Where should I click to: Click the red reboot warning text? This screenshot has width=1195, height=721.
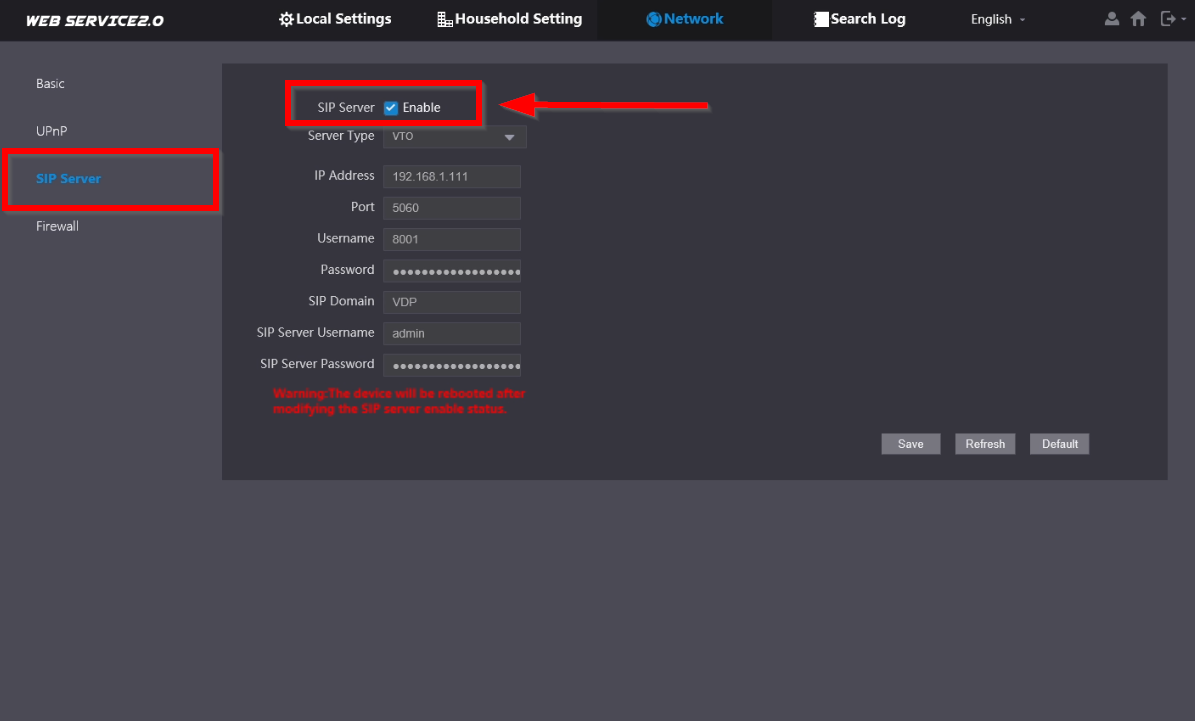tap(399, 401)
